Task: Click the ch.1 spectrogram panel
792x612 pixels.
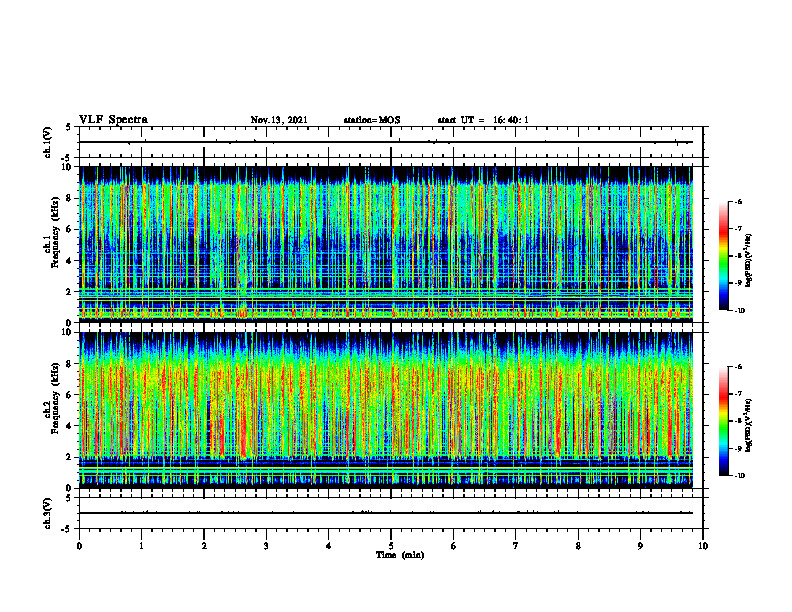Action: pos(386,244)
